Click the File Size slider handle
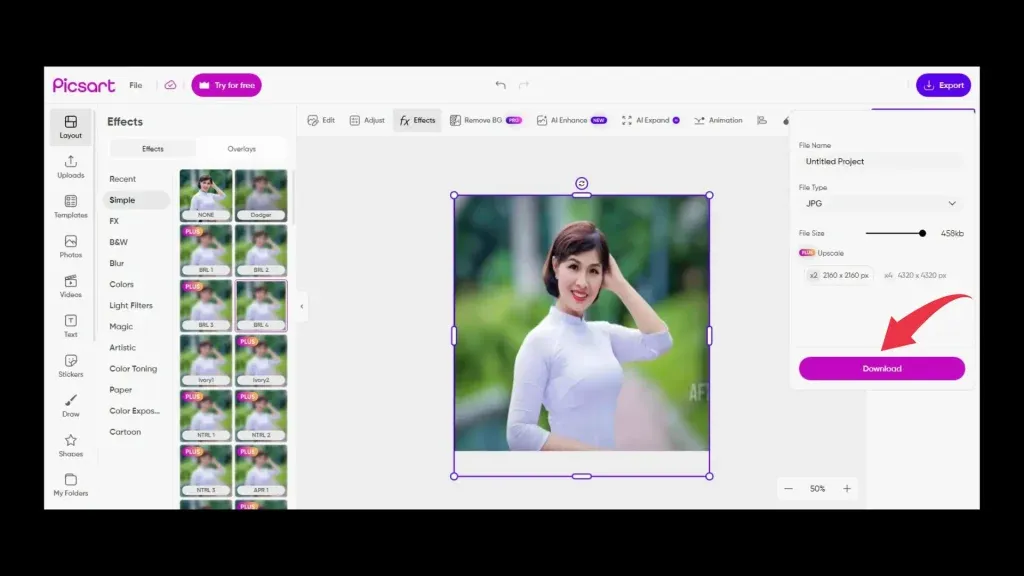The width and height of the screenshot is (1024, 576). pyautogui.click(x=922, y=233)
